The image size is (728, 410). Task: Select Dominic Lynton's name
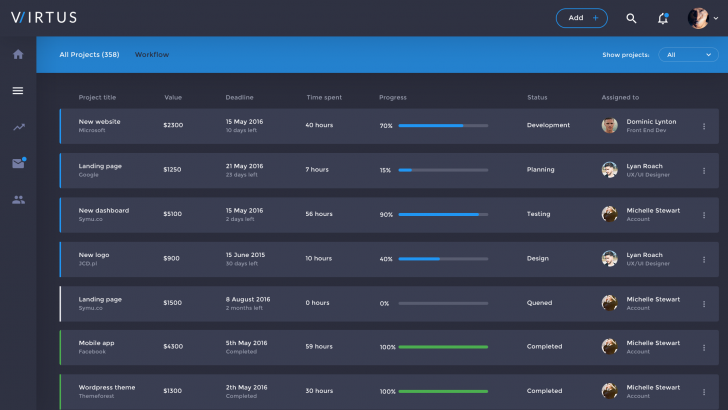pyautogui.click(x=651, y=122)
